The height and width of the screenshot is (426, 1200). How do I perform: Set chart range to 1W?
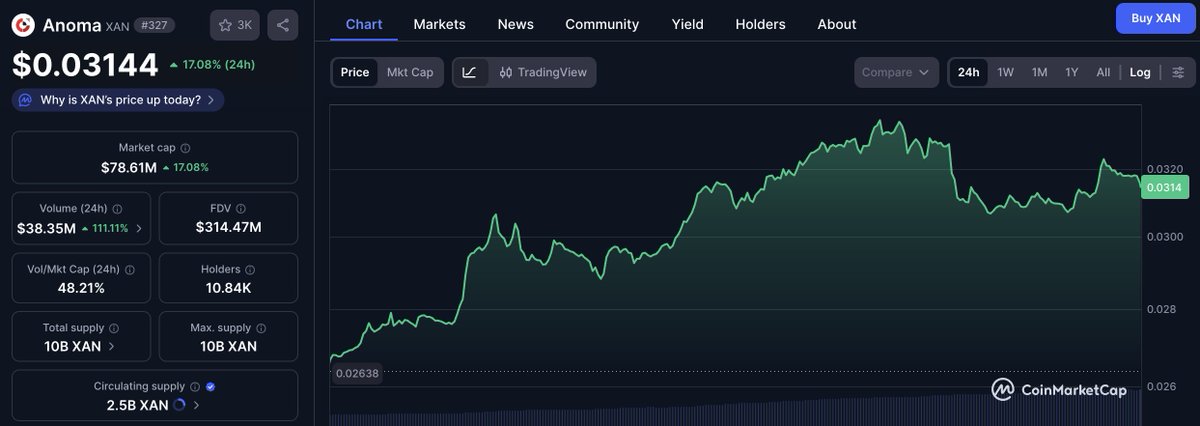pyautogui.click(x=1006, y=72)
